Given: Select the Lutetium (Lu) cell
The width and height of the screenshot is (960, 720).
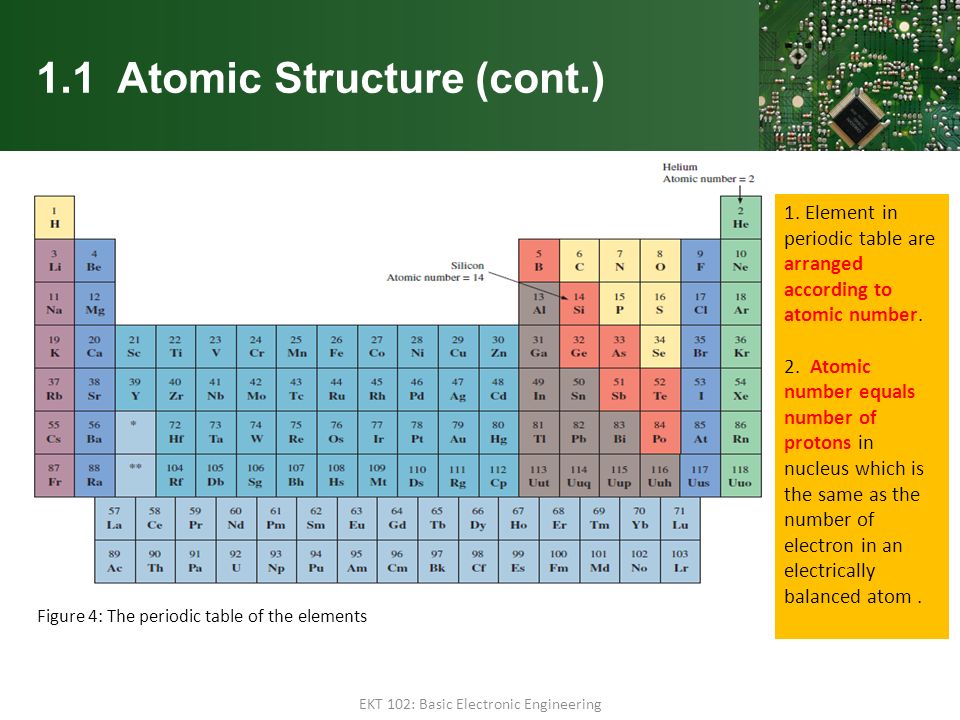Looking at the screenshot, I should [680, 518].
